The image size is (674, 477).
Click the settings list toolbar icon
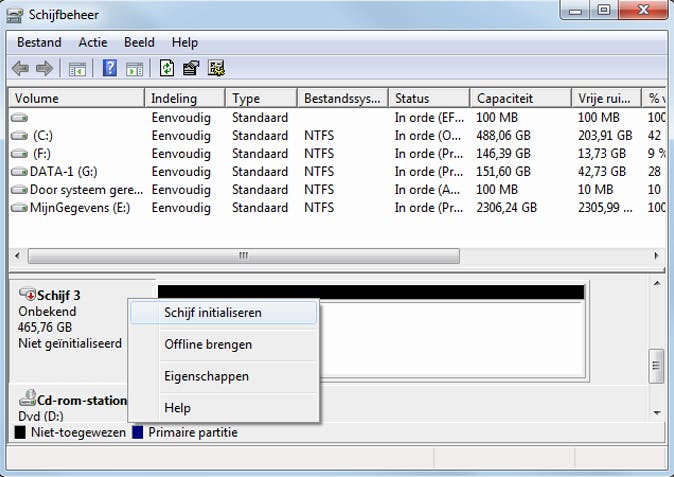point(216,68)
